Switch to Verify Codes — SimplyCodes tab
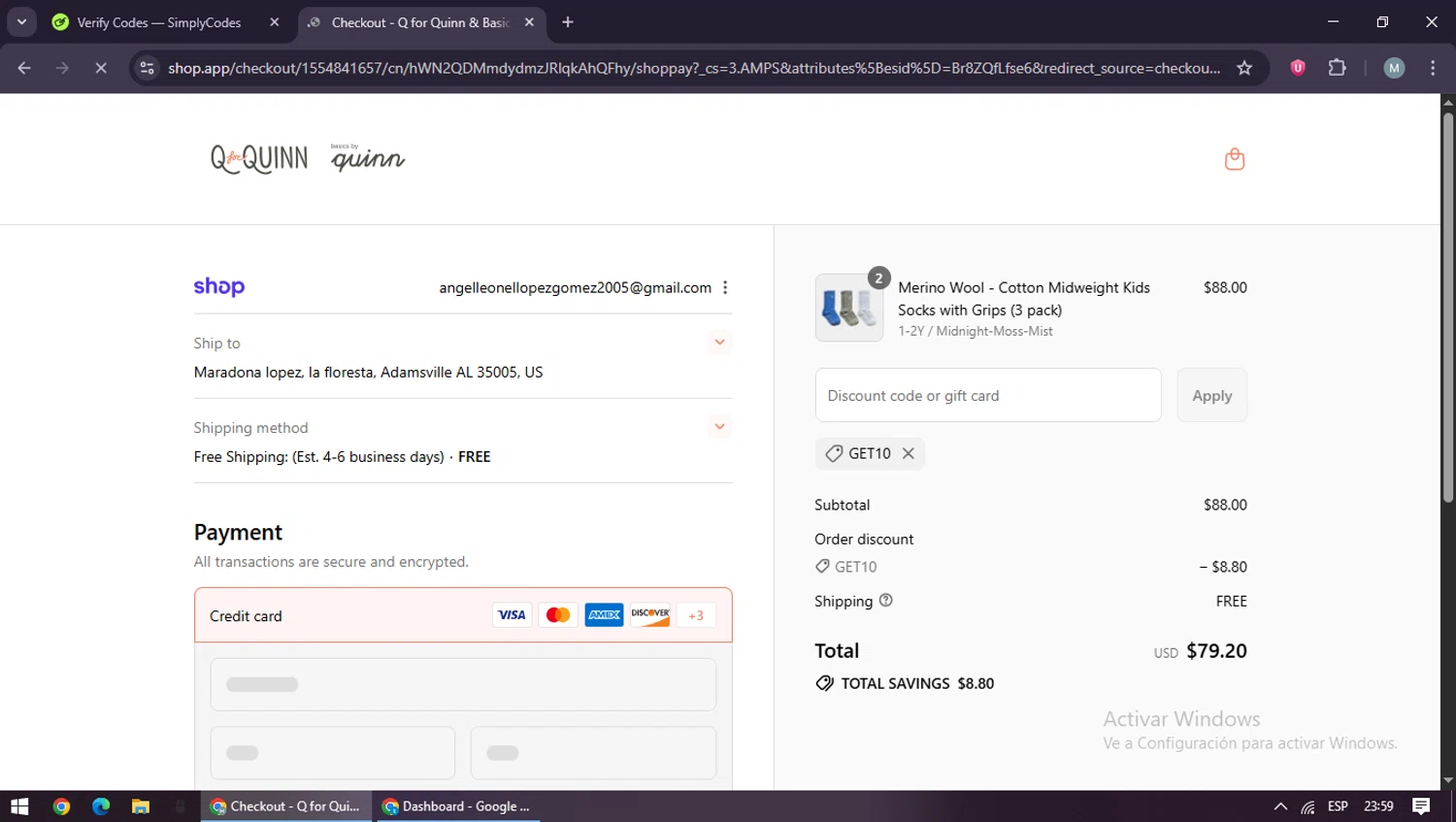Screen dimensions: 1456x822 166,22
